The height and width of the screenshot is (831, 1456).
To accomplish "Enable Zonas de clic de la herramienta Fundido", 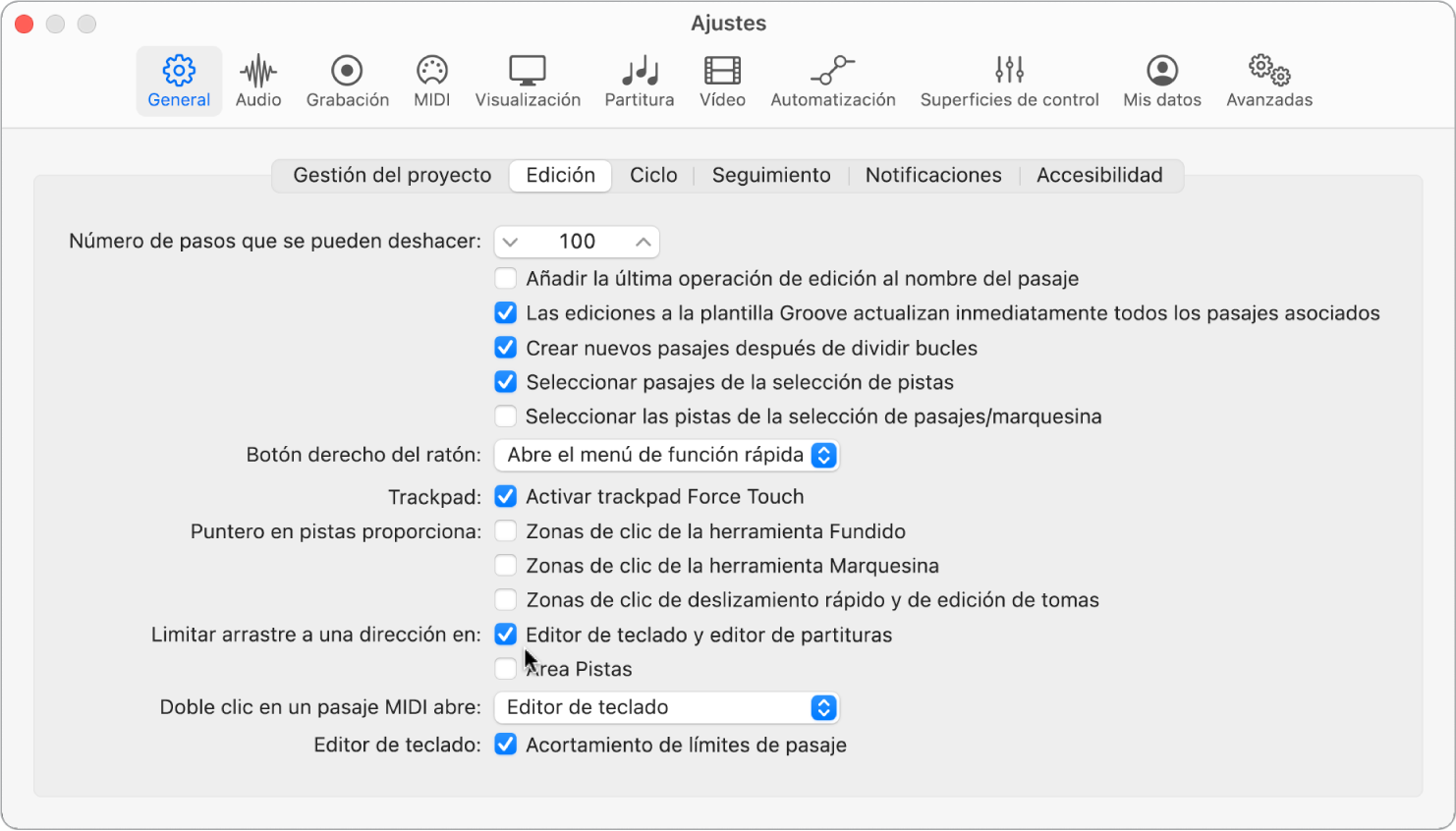I will click(x=506, y=530).
